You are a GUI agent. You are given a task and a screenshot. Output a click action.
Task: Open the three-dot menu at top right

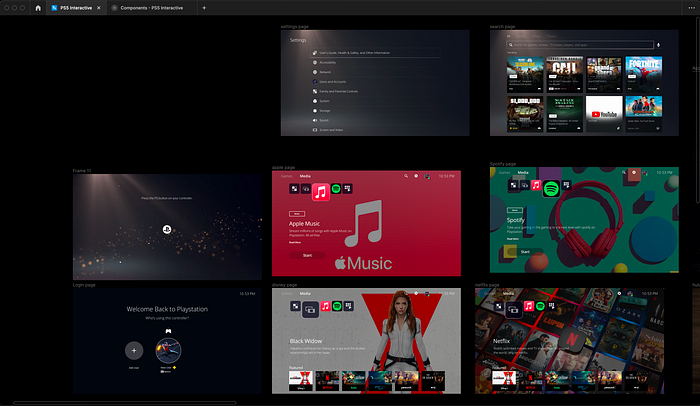point(692,8)
